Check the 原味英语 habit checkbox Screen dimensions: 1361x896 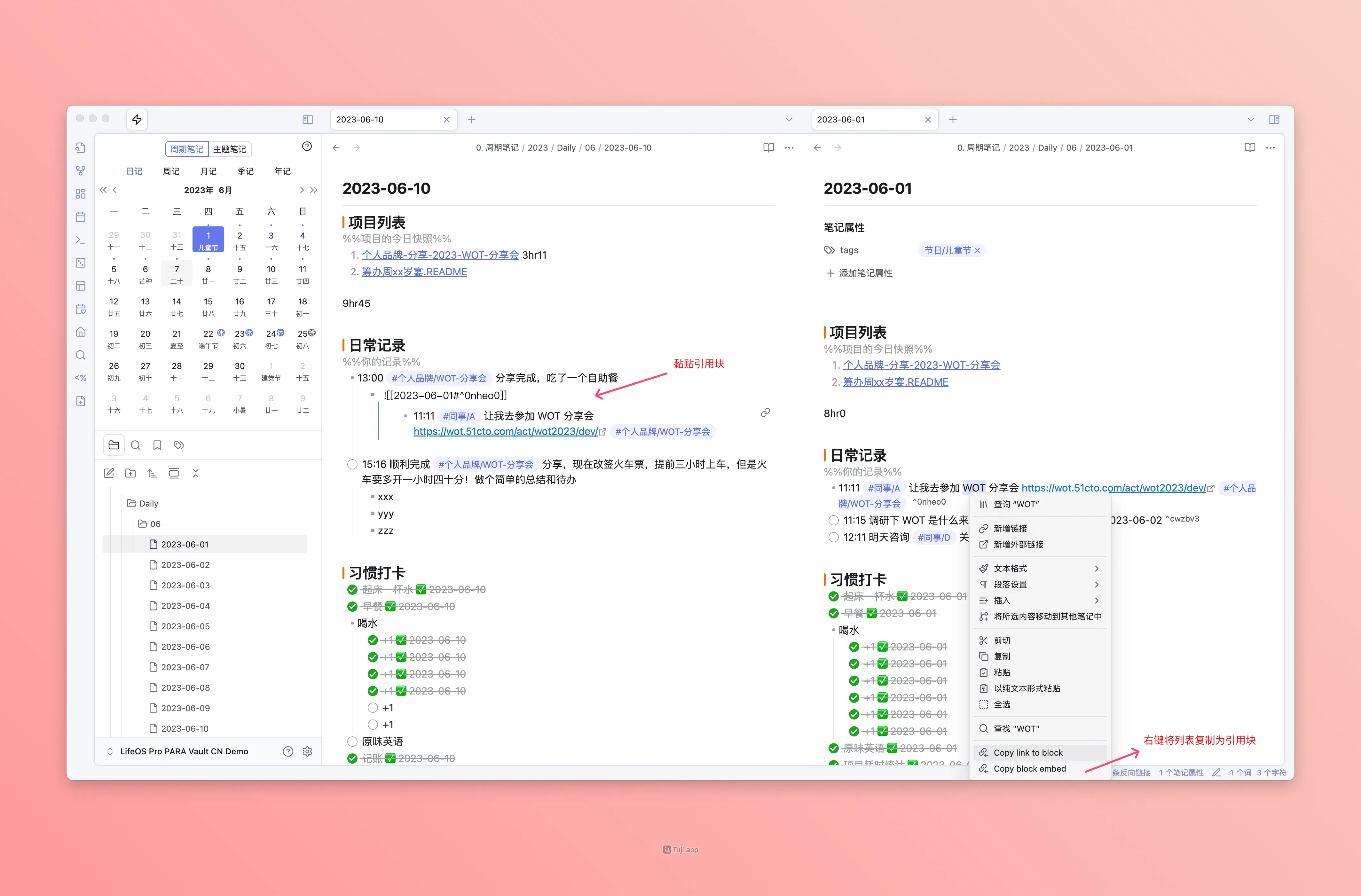click(352, 741)
